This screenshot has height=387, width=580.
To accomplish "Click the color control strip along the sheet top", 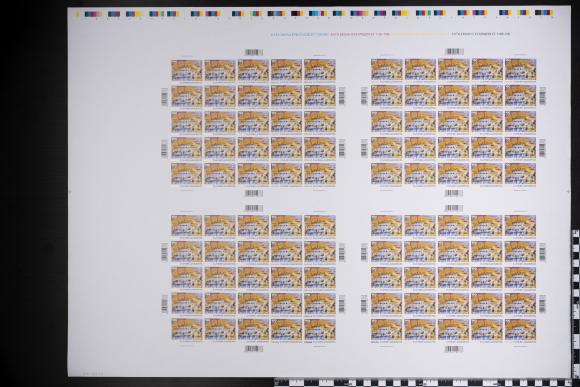I will [x=315, y=14].
